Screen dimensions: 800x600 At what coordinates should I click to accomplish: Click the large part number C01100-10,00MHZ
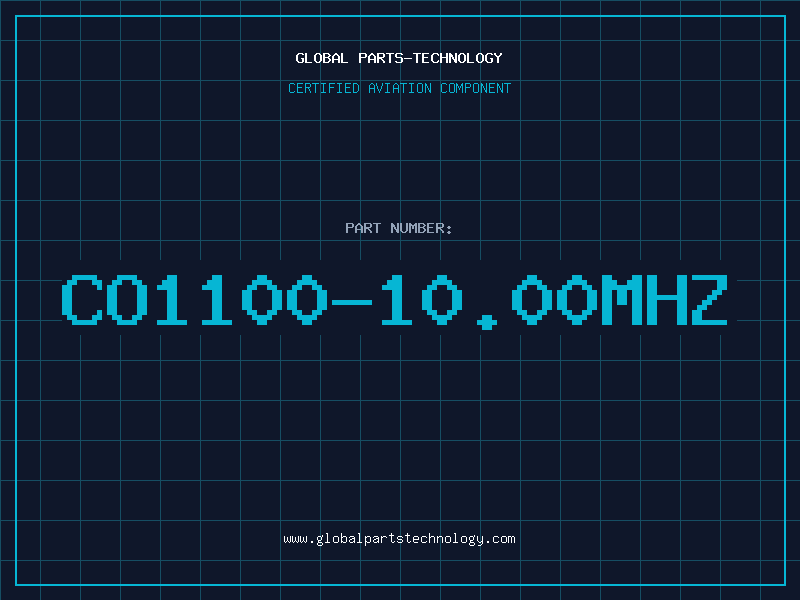coord(394,301)
